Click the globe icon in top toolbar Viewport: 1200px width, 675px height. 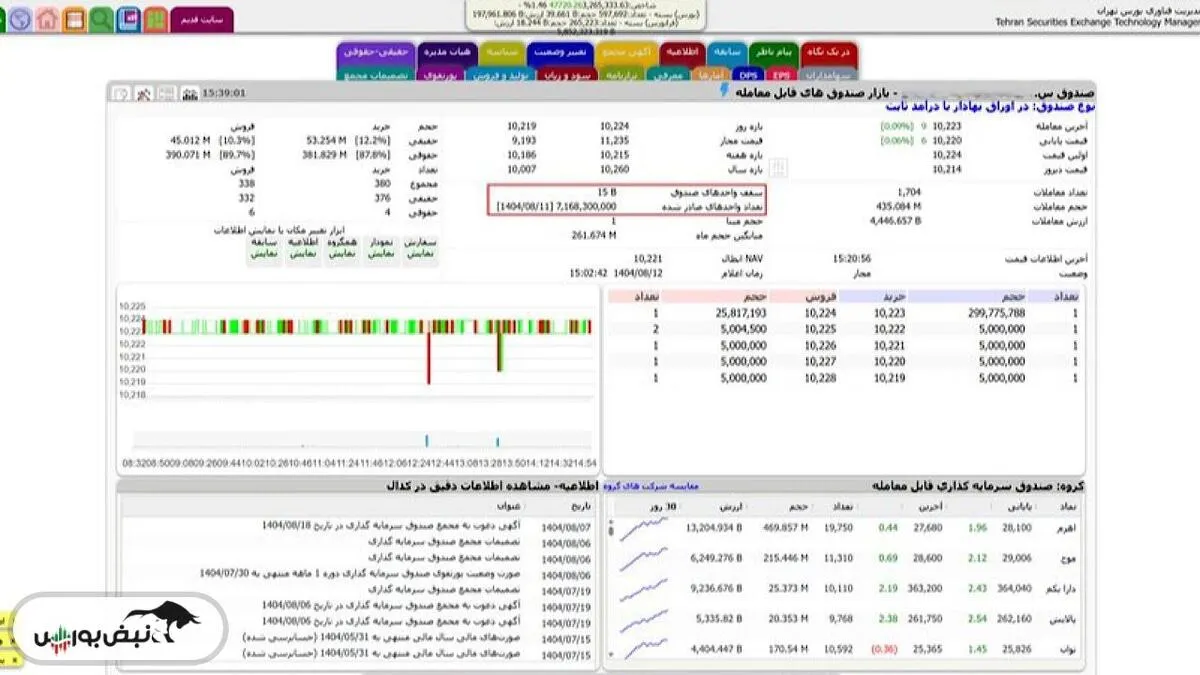point(20,19)
